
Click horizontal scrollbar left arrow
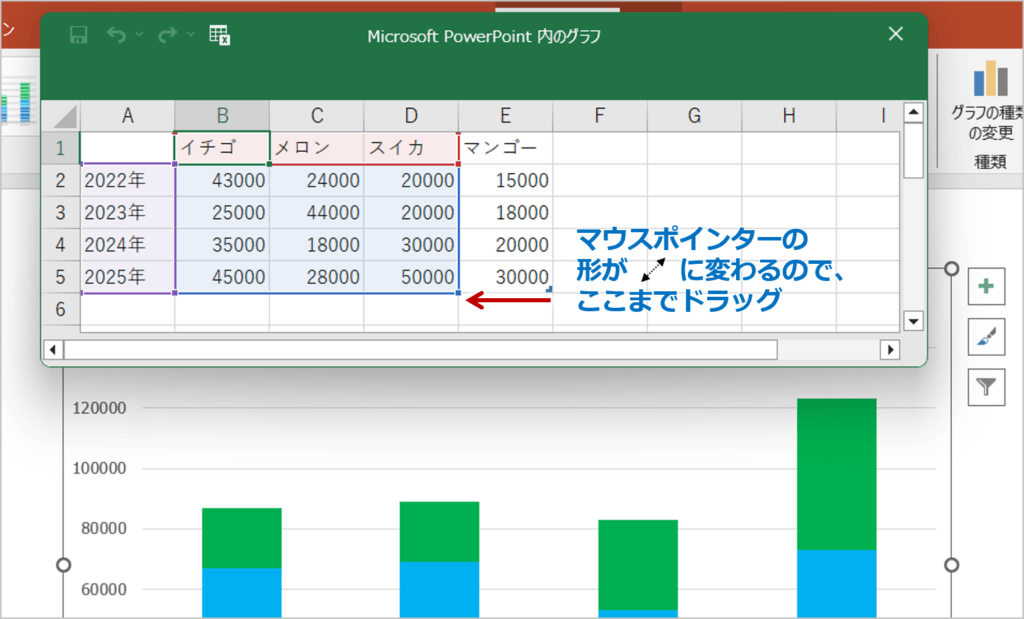click(53, 350)
